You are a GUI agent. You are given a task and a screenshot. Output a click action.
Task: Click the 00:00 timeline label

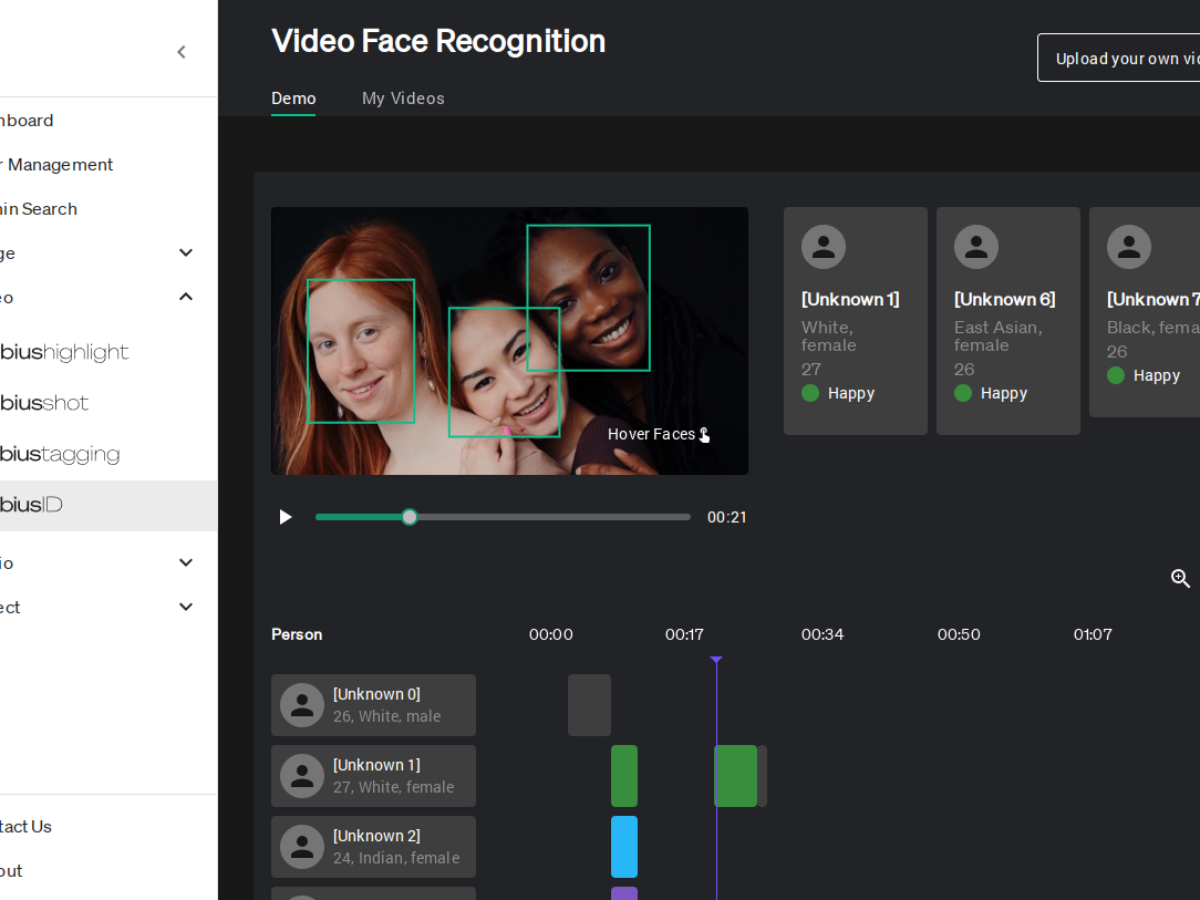[x=551, y=634]
